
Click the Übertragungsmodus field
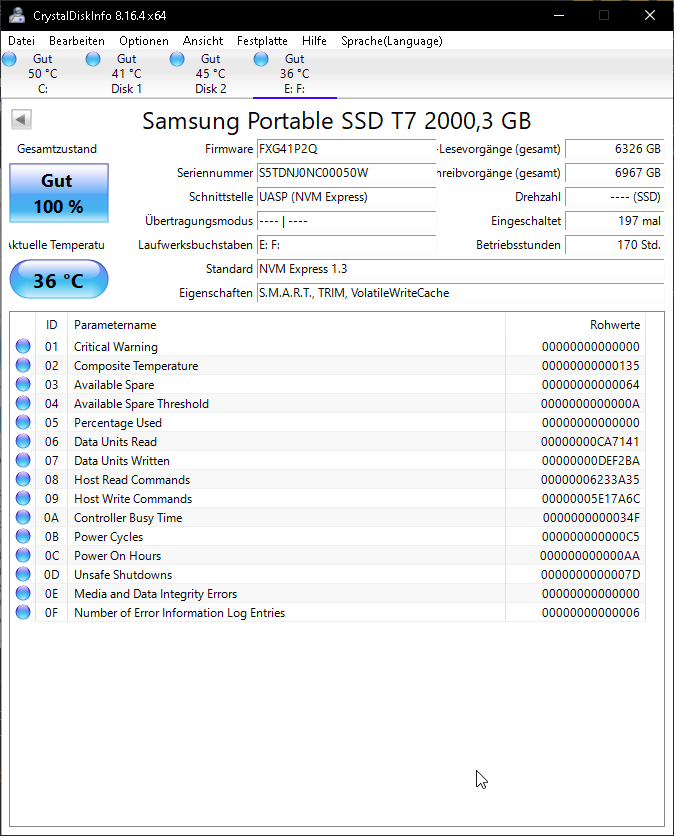coord(347,221)
